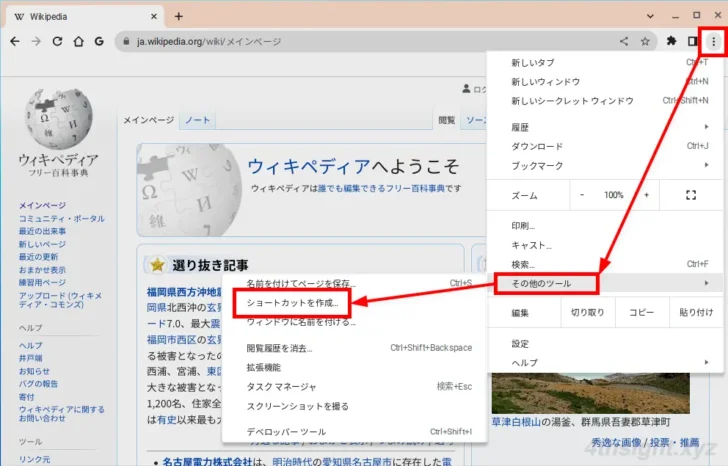Select 新しいタブ menu item

pyautogui.click(x=605, y=62)
